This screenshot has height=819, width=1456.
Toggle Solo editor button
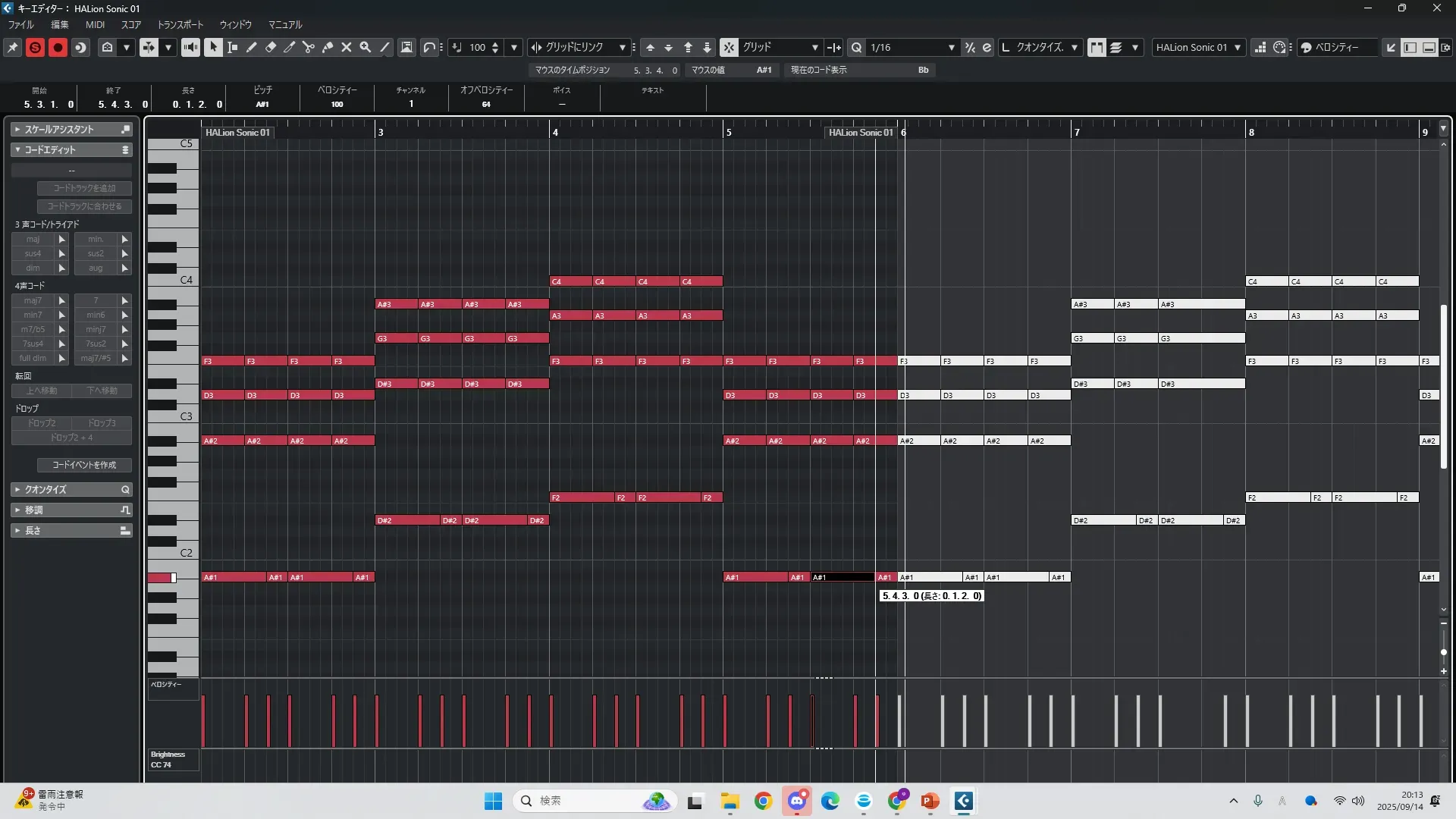click(35, 47)
